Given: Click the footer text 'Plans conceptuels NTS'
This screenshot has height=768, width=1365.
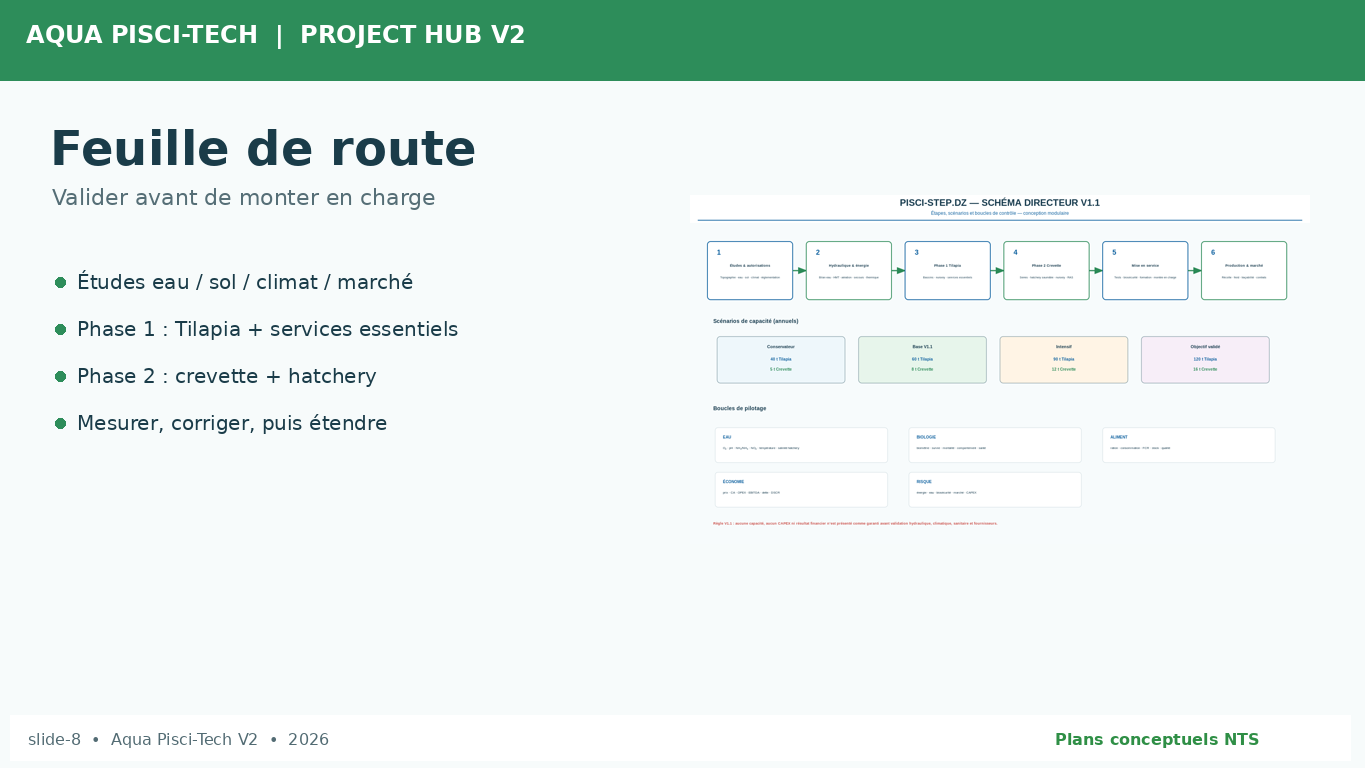Looking at the screenshot, I should coord(1157,740).
